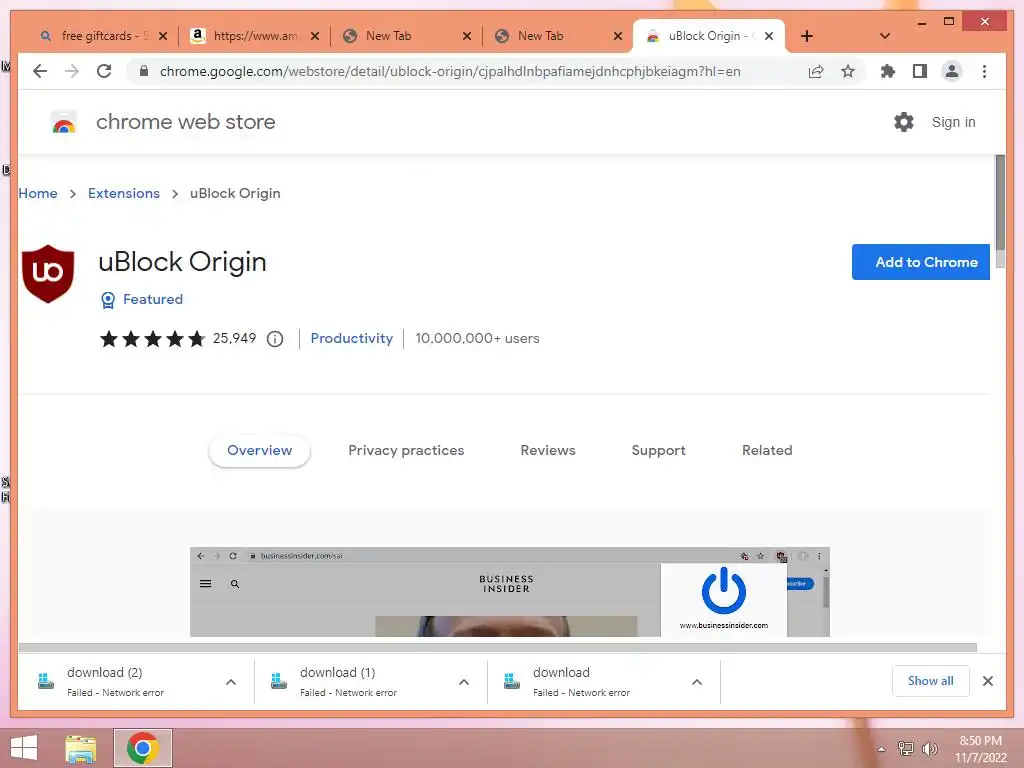Image resolution: width=1024 pixels, height=768 pixels.
Task: Open the Windows Start button
Action: click(x=24, y=748)
